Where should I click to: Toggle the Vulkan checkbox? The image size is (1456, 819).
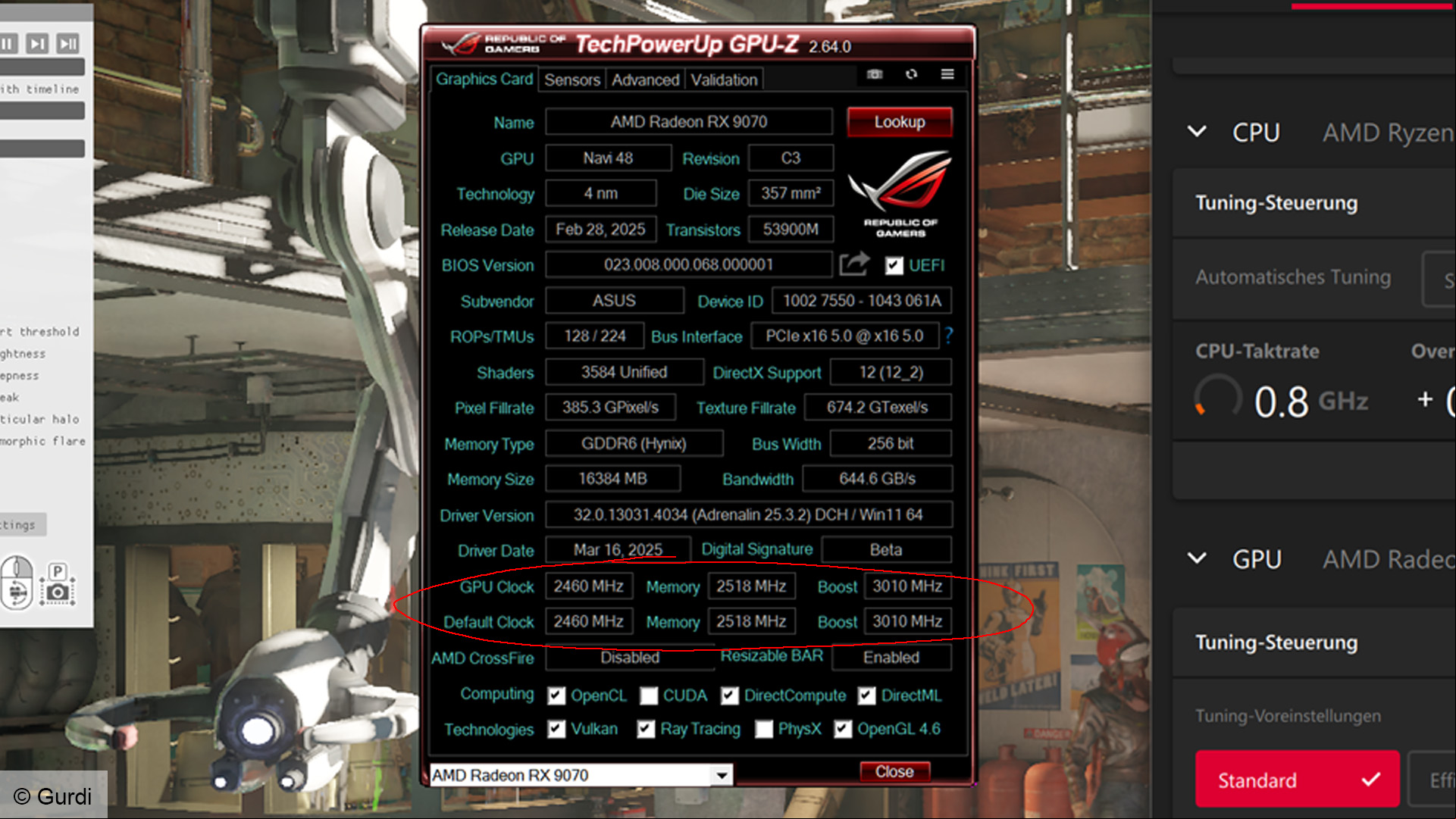click(556, 729)
